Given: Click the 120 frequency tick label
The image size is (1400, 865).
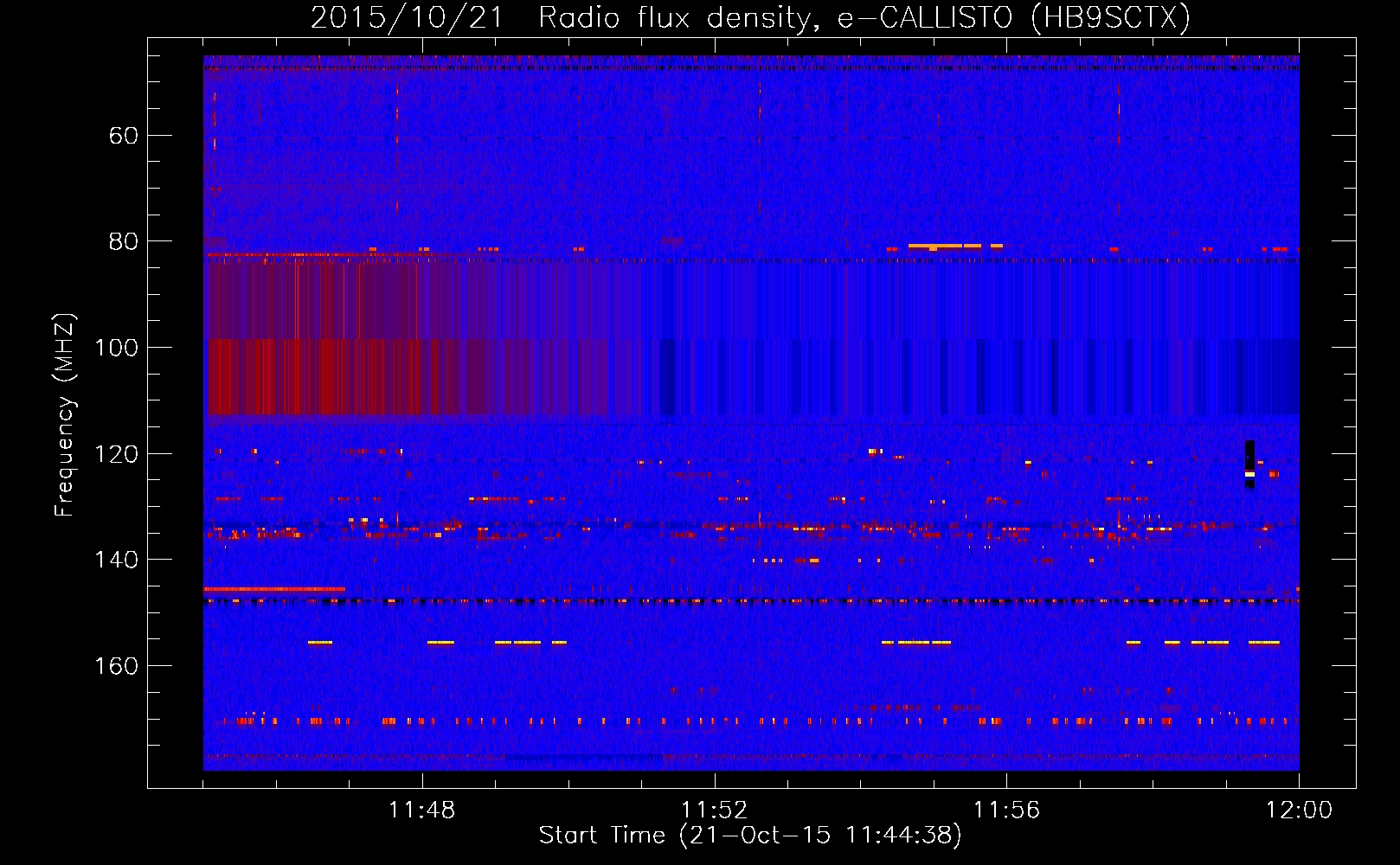Looking at the screenshot, I should tap(116, 454).
